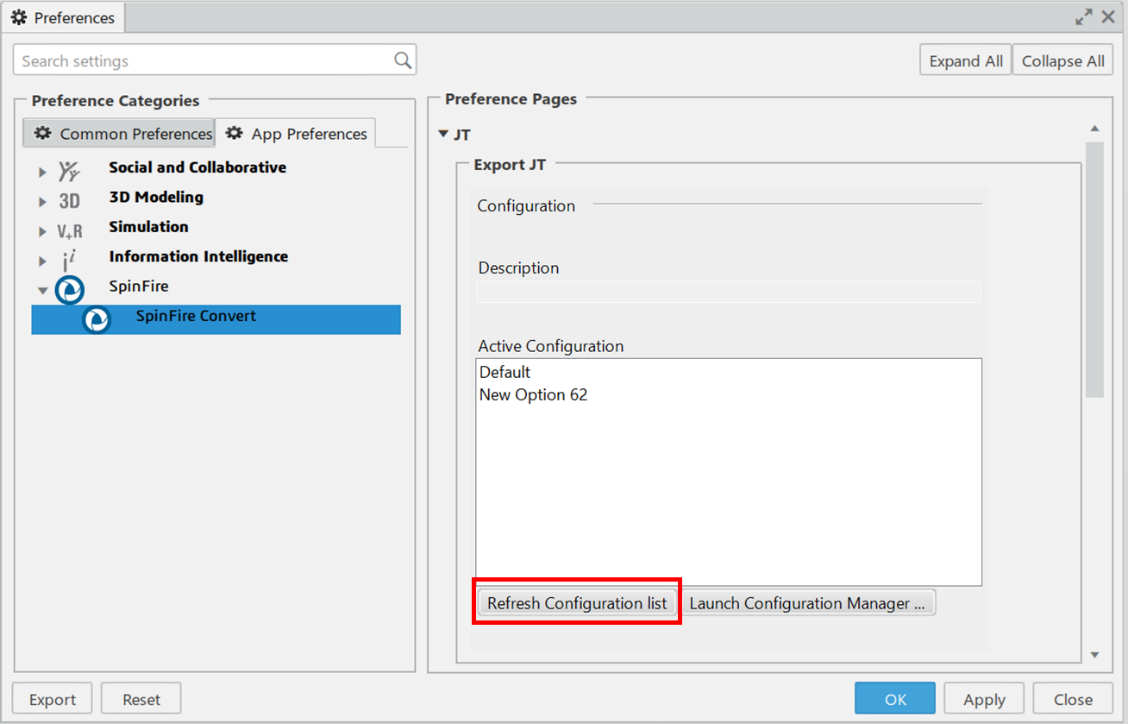Select the SpinFire category label
The height and width of the screenshot is (724, 1128).
tap(138, 286)
